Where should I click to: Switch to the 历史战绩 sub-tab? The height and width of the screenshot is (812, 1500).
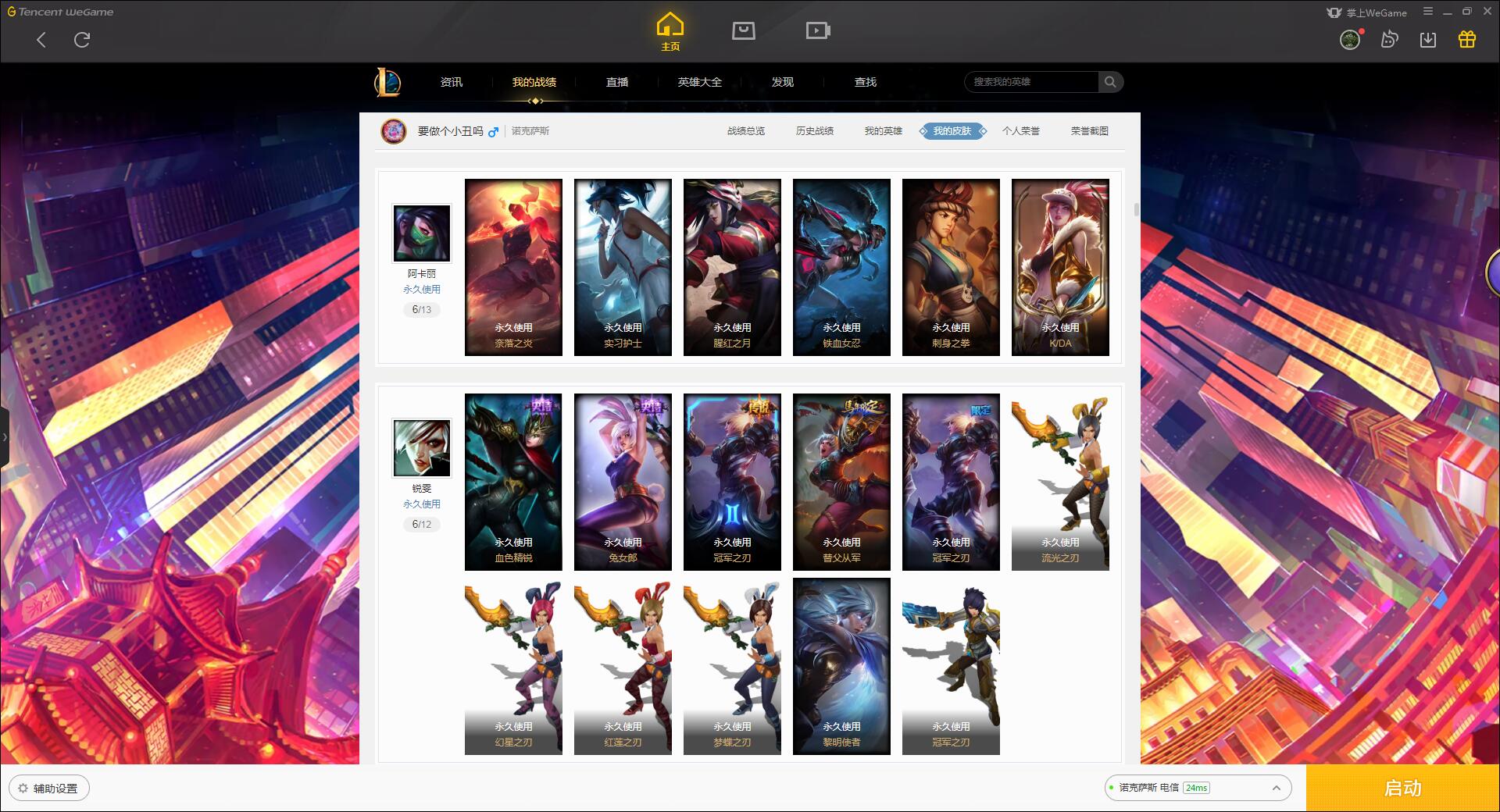815,131
